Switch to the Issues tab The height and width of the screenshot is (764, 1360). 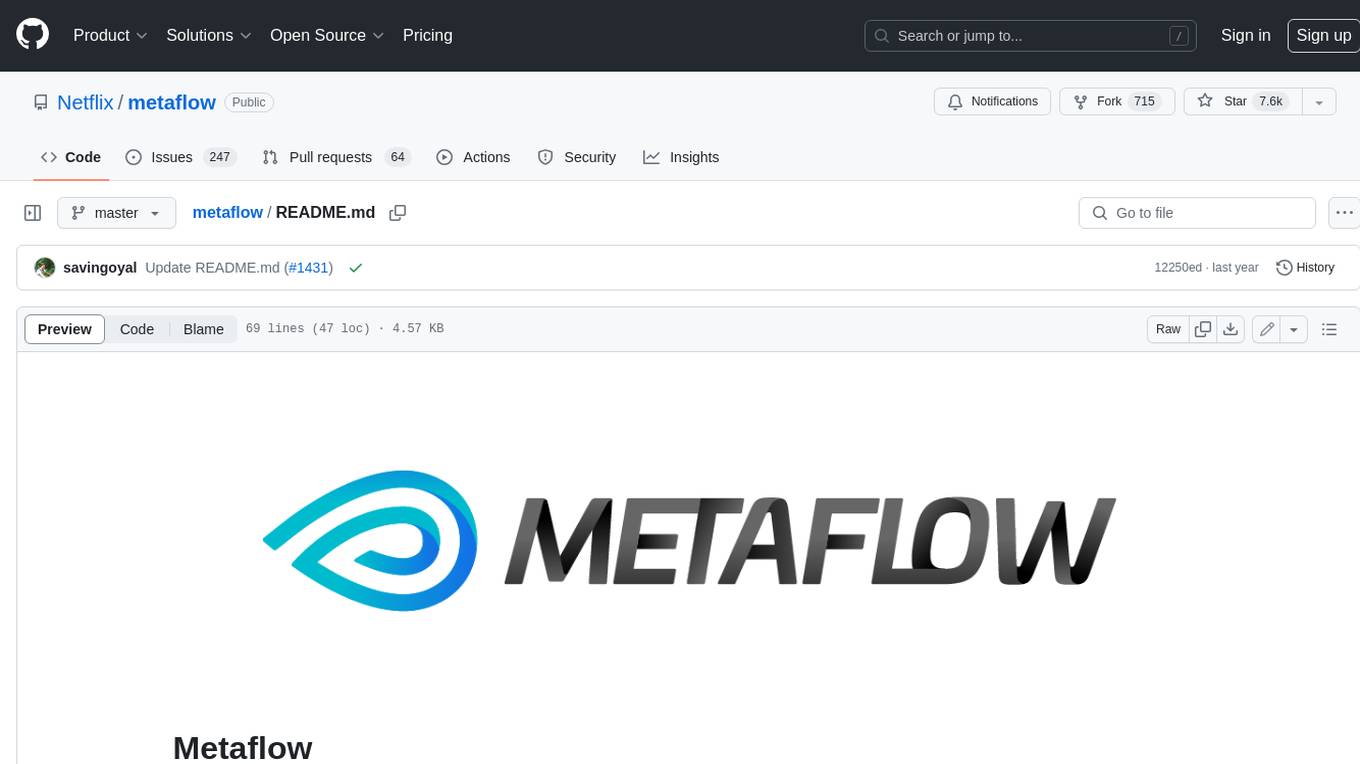[180, 157]
